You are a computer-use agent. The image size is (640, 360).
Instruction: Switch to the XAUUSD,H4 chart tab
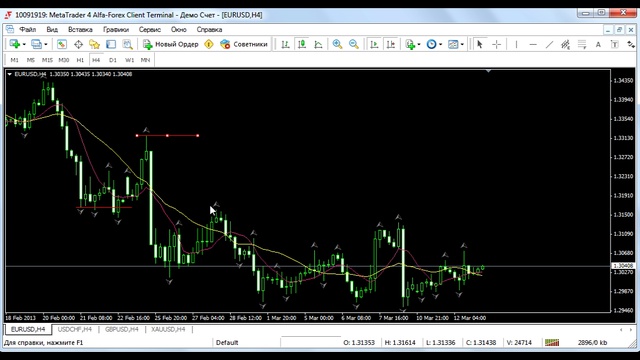tap(168, 329)
